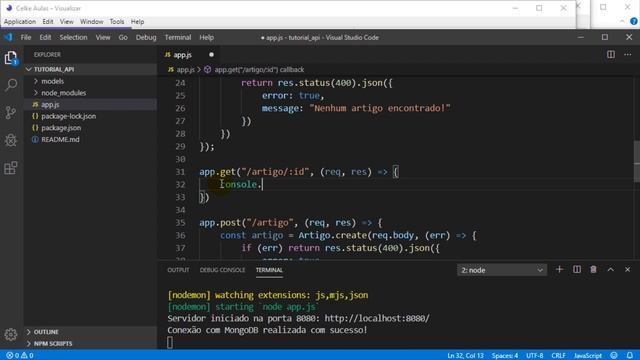Screen dimensions: 640x360
Task: Open package.json in explorer
Action: [x=91, y=128]
